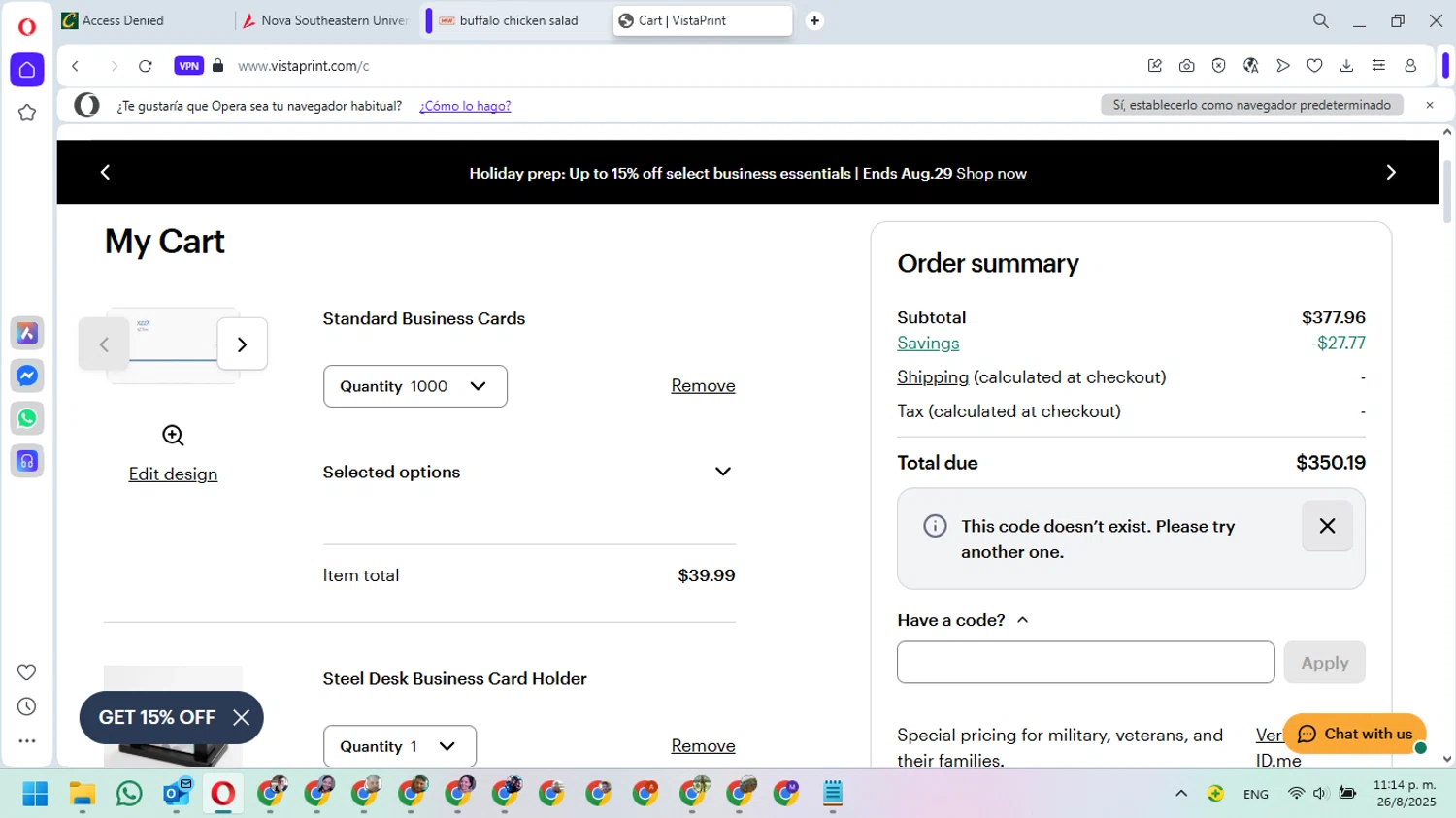1456x818 pixels.
Task: Click Edit design link
Action: click(173, 474)
